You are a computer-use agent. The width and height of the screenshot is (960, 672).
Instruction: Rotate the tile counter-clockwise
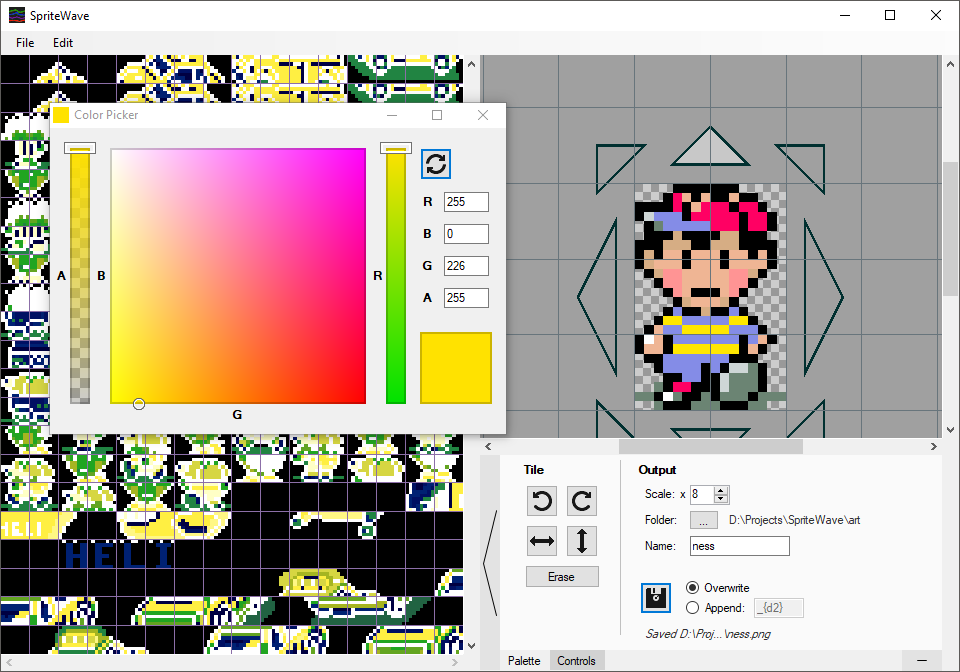(x=542, y=501)
